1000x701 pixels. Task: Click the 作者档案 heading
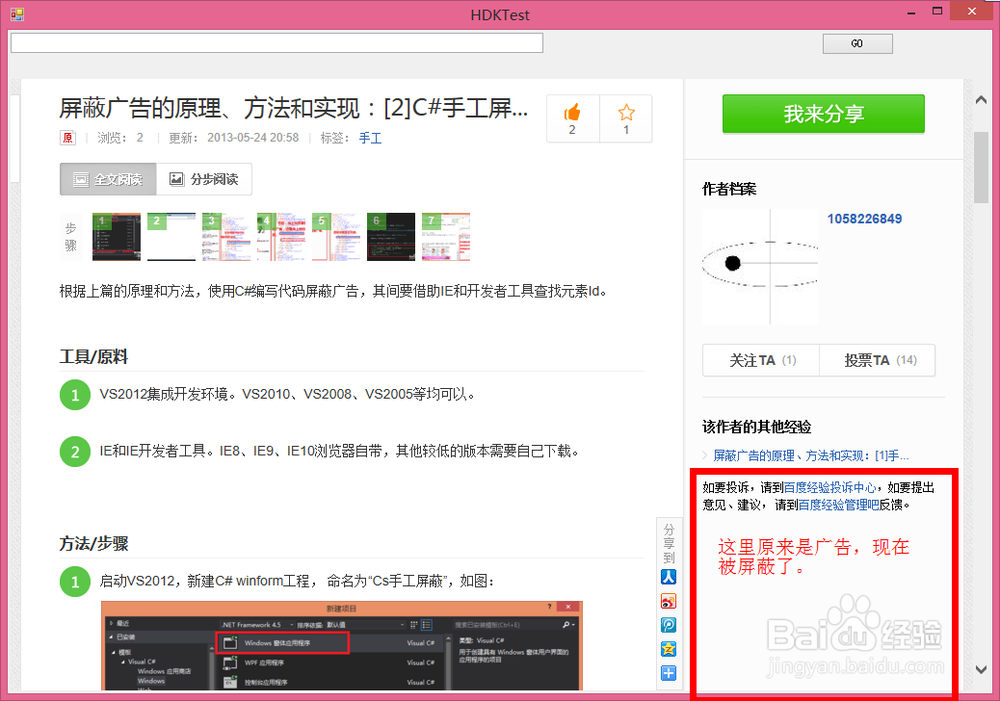click(729, 189)
